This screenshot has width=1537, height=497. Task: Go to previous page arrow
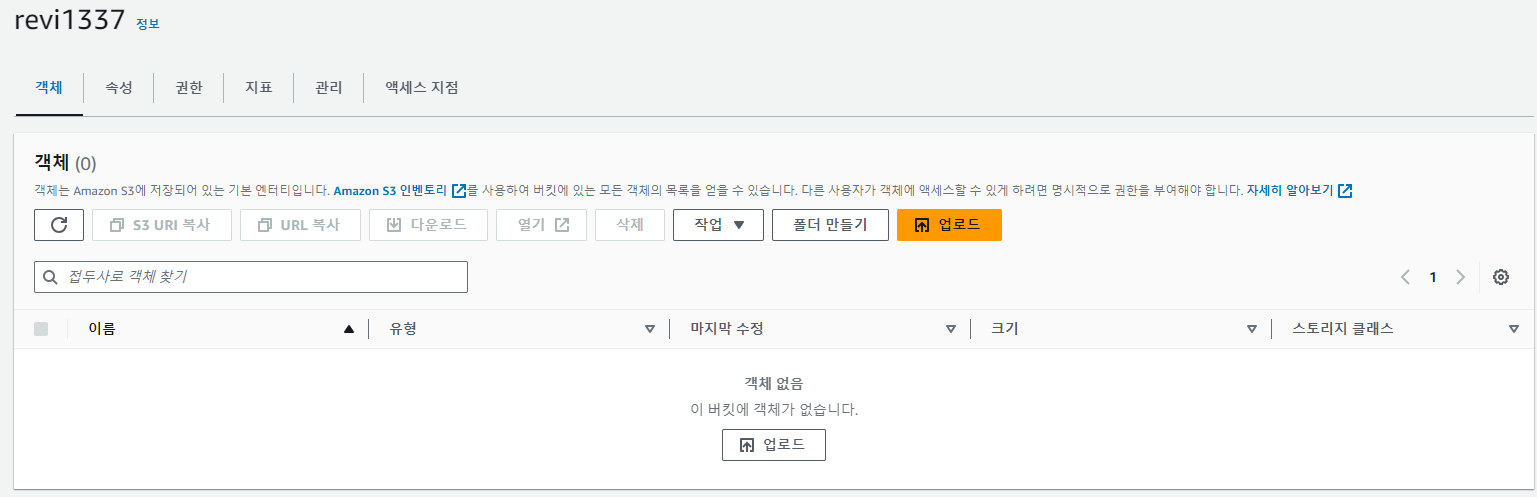(x=1405, y=277)
